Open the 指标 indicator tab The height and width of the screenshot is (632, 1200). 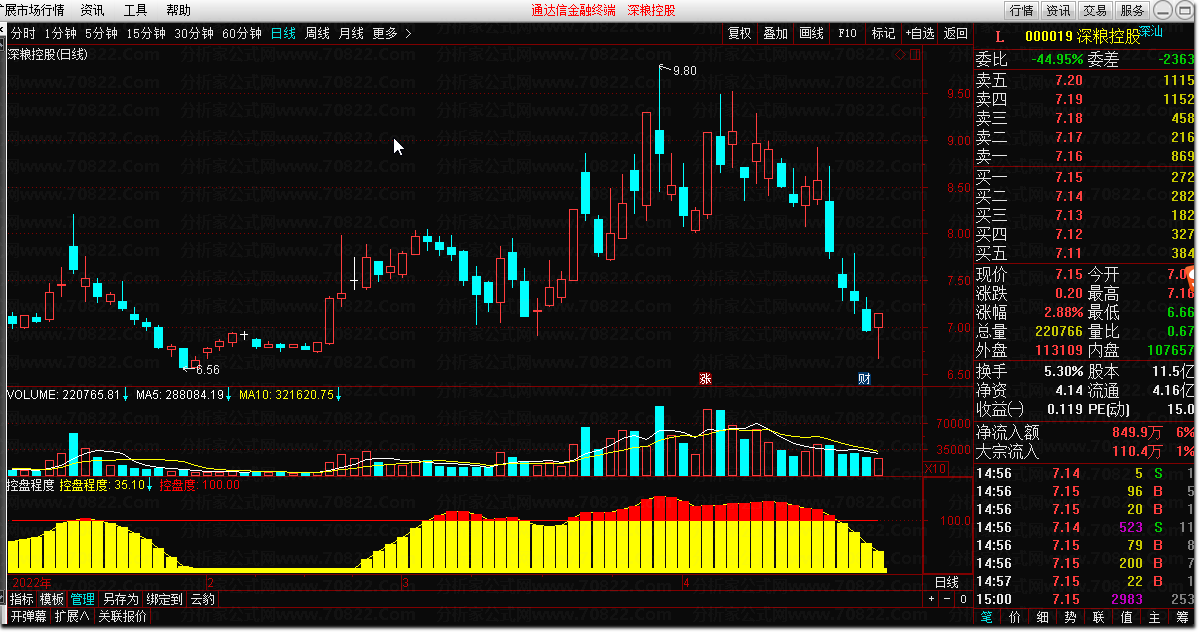(21, 599)
